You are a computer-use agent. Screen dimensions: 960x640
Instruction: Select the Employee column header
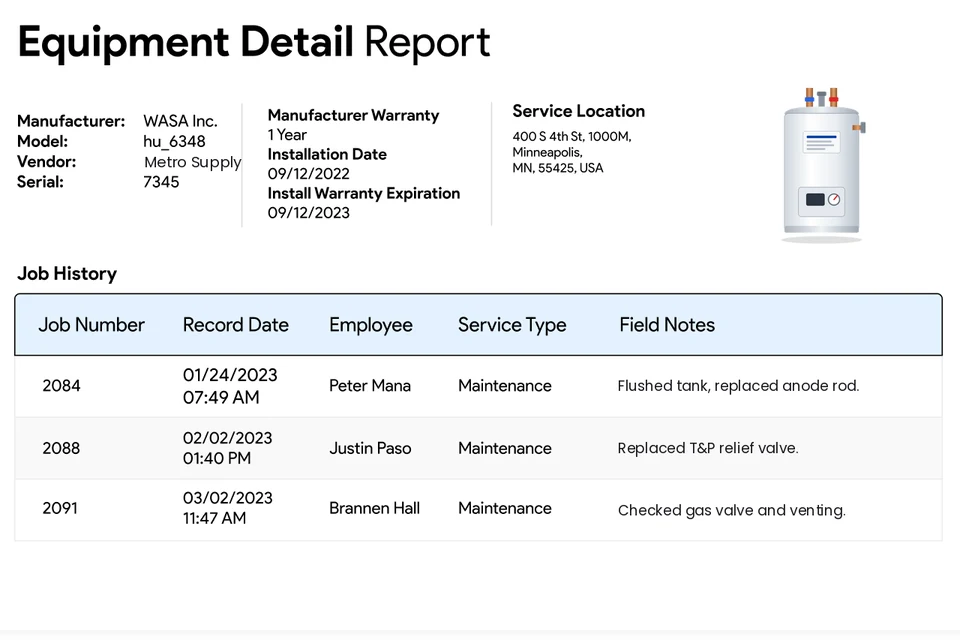click(371, 325)
